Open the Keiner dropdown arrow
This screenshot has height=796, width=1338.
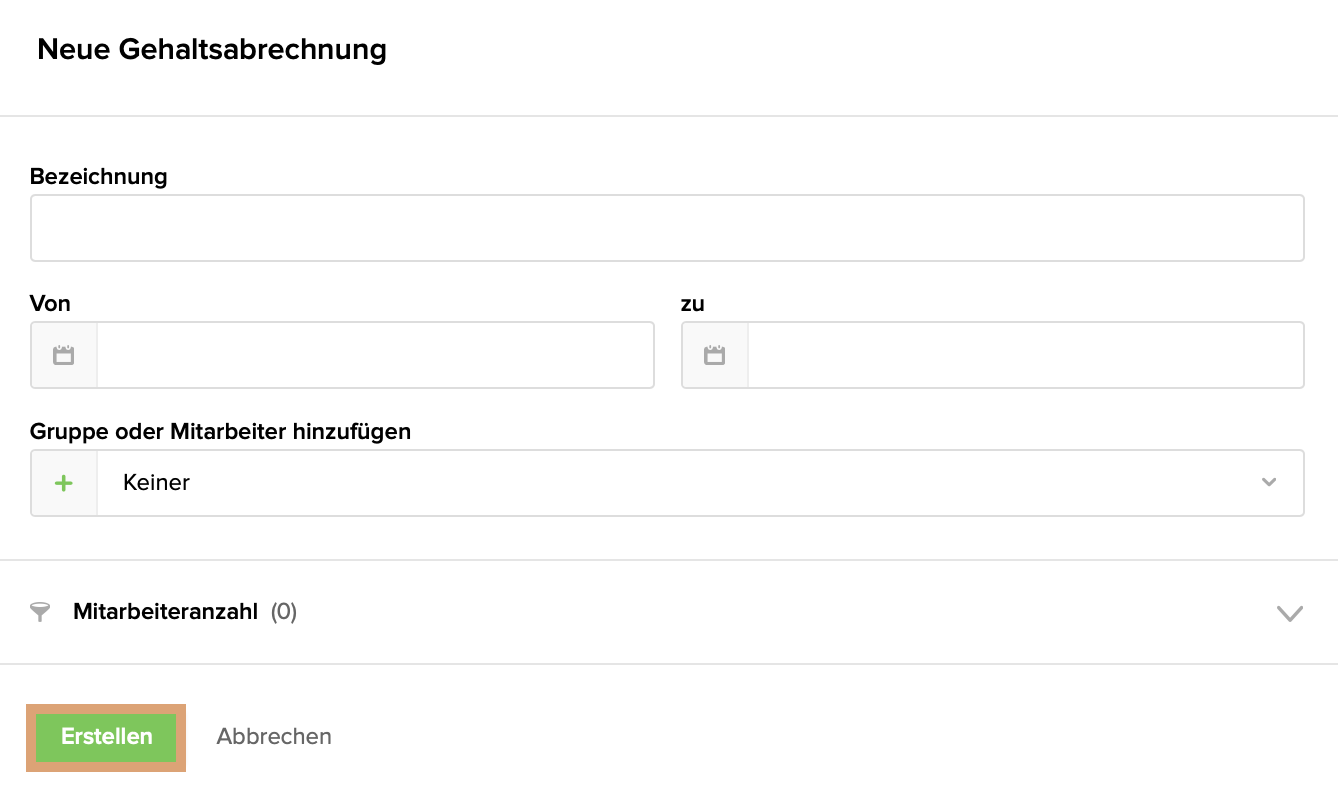click(1269, 483)
